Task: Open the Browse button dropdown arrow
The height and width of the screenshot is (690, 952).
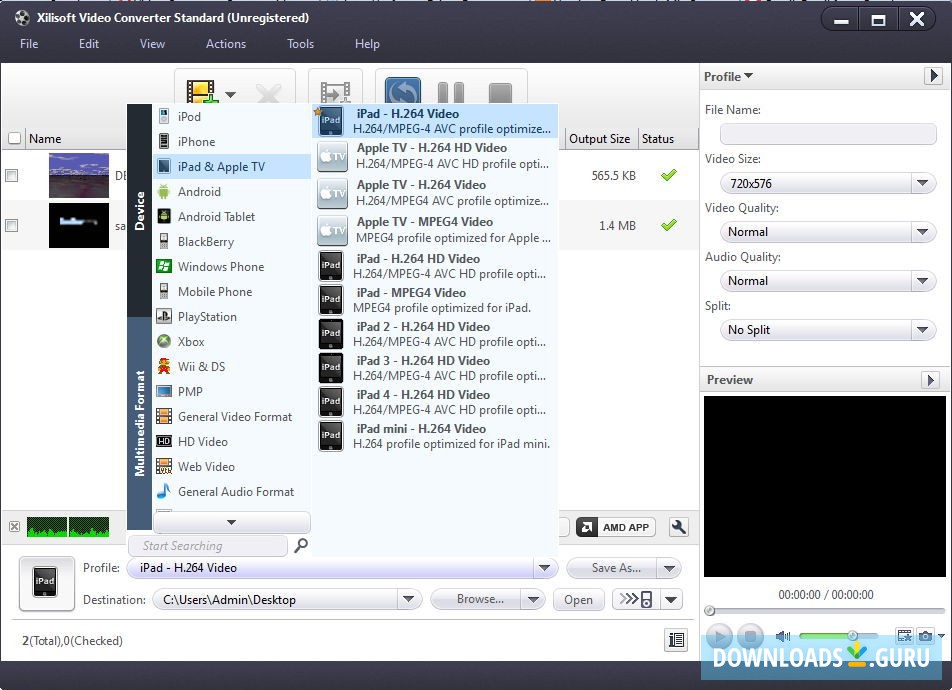Action: pos(533,599)
